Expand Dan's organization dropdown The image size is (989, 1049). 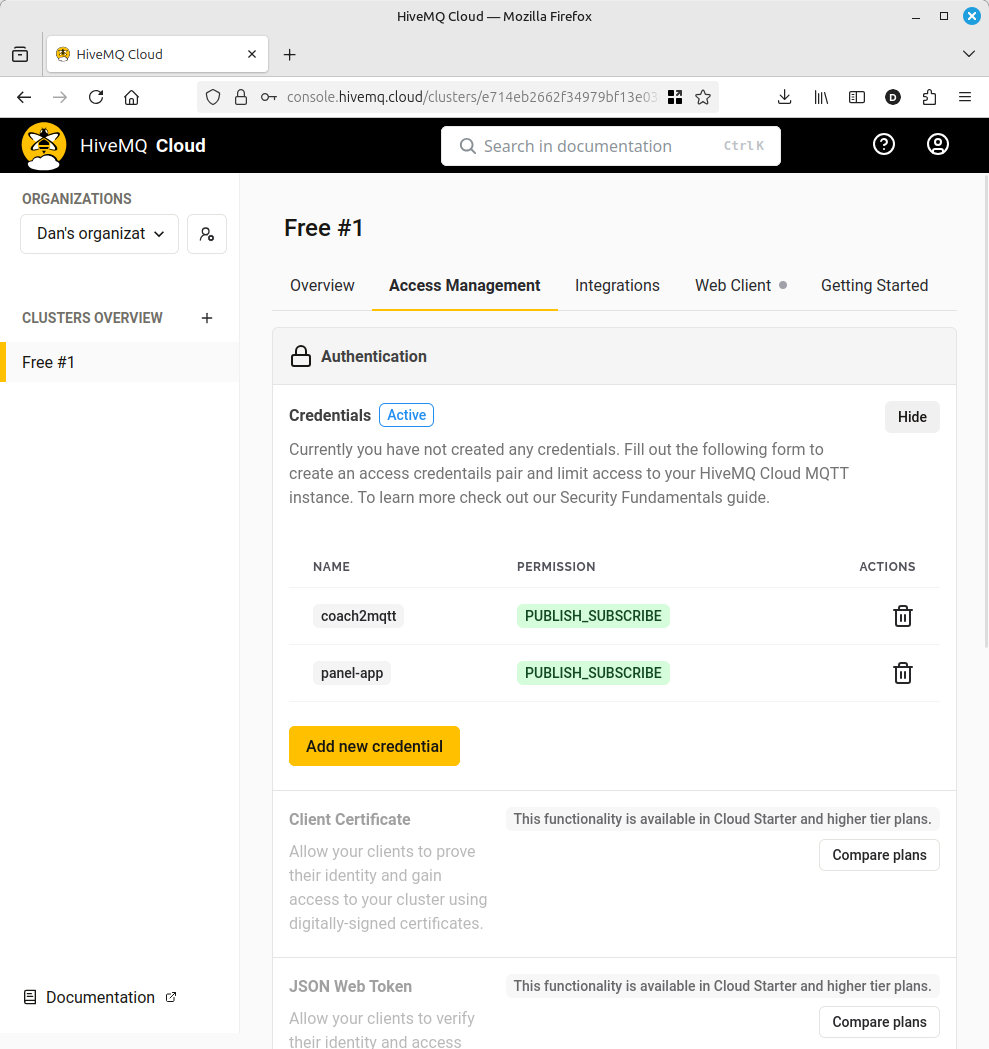point(99,234)
